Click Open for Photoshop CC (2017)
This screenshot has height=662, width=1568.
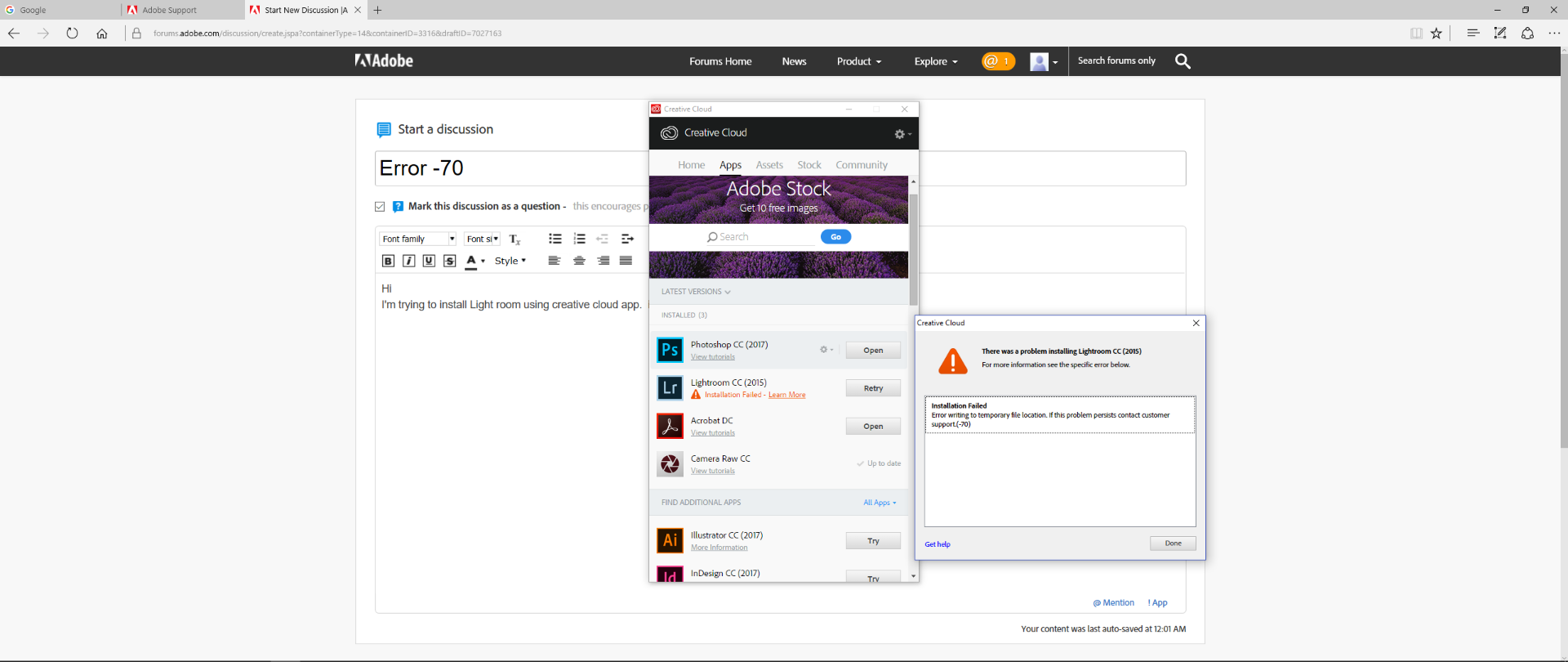873,351
